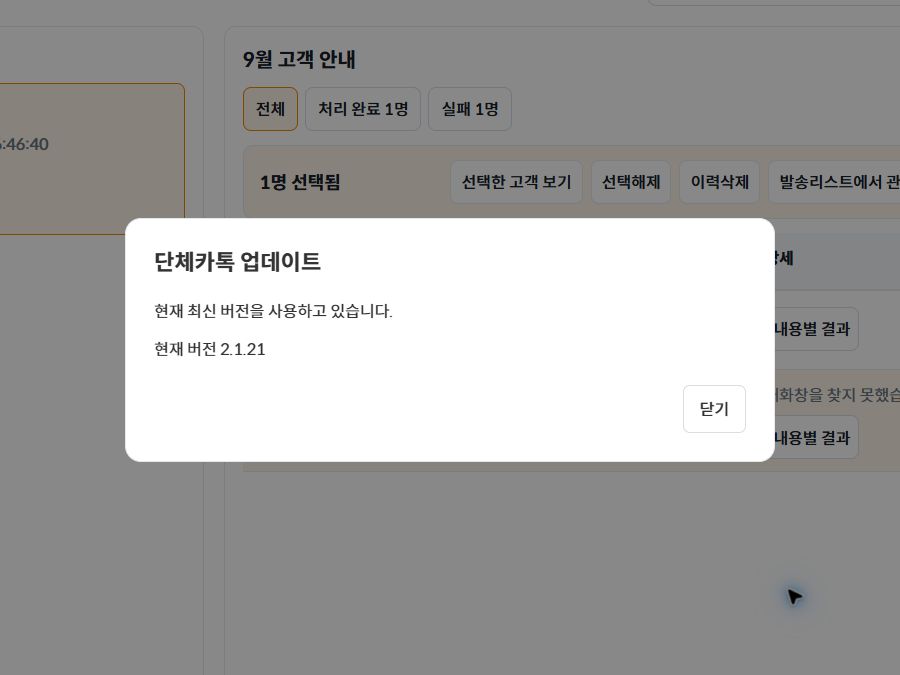The image size is (900, 675).
Task: Click the 현재 최신 버전을 사용하고 있습니다 message
Action: (x=273, y=311)
